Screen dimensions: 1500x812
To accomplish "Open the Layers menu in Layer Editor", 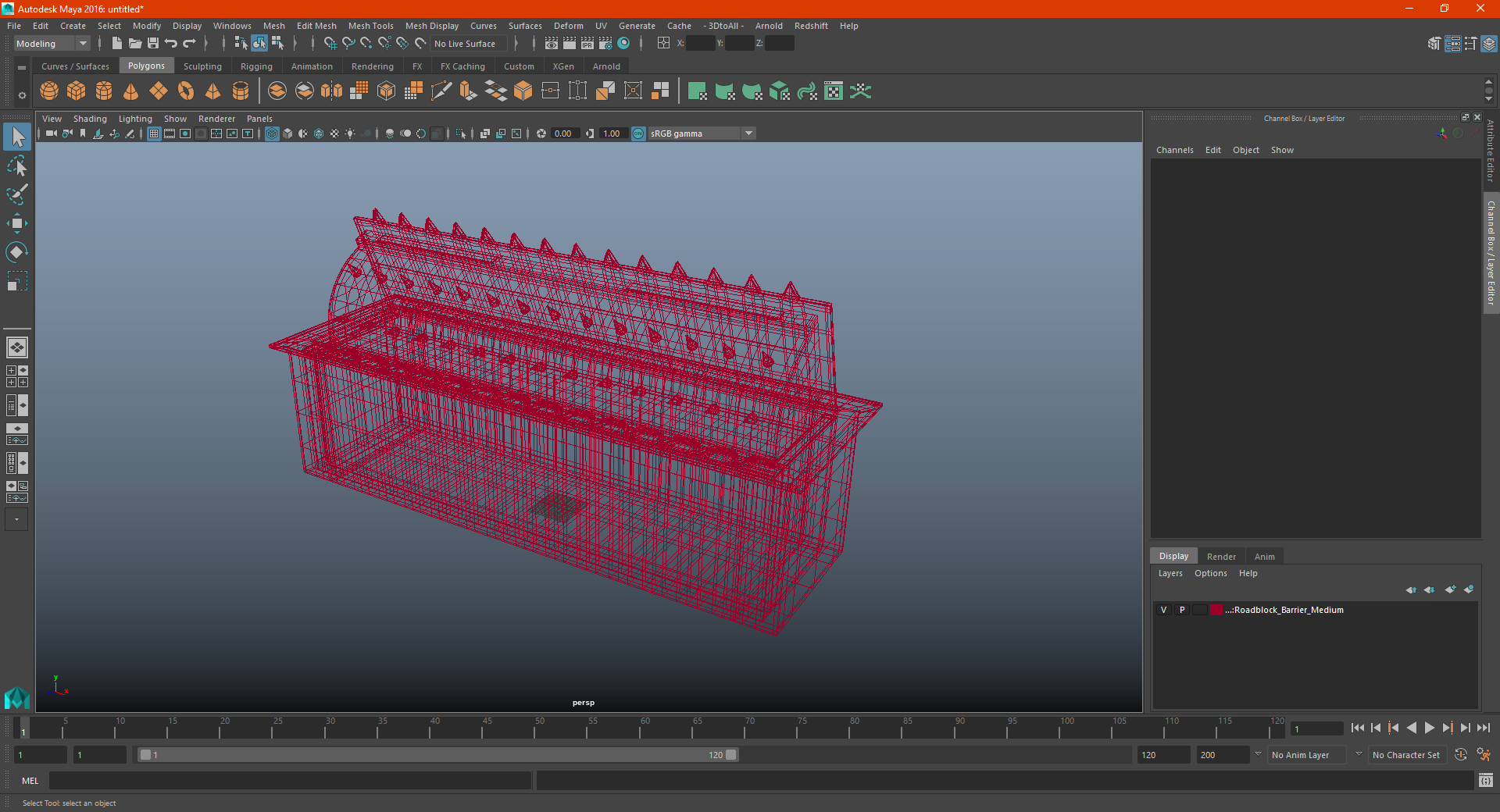I will click(x=1170, y=573).
